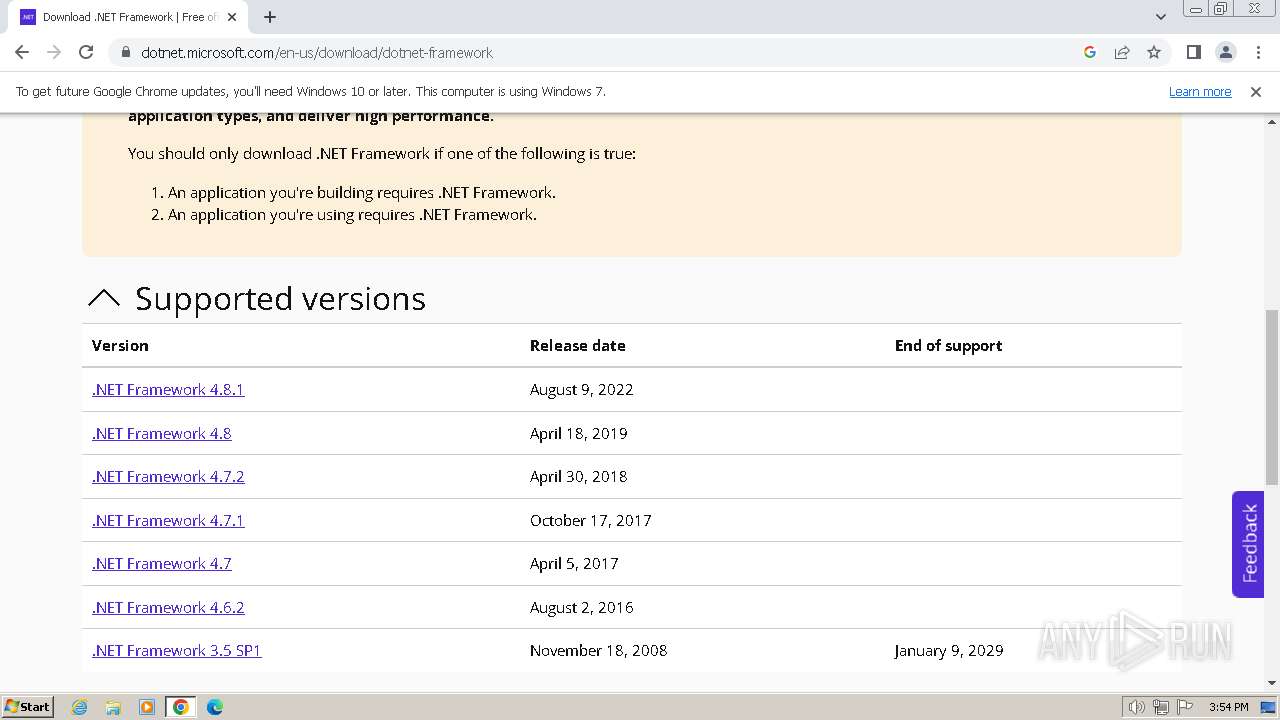Open the .NET Framework 4.7 link

pyautogui.click(x=161, y=563)
